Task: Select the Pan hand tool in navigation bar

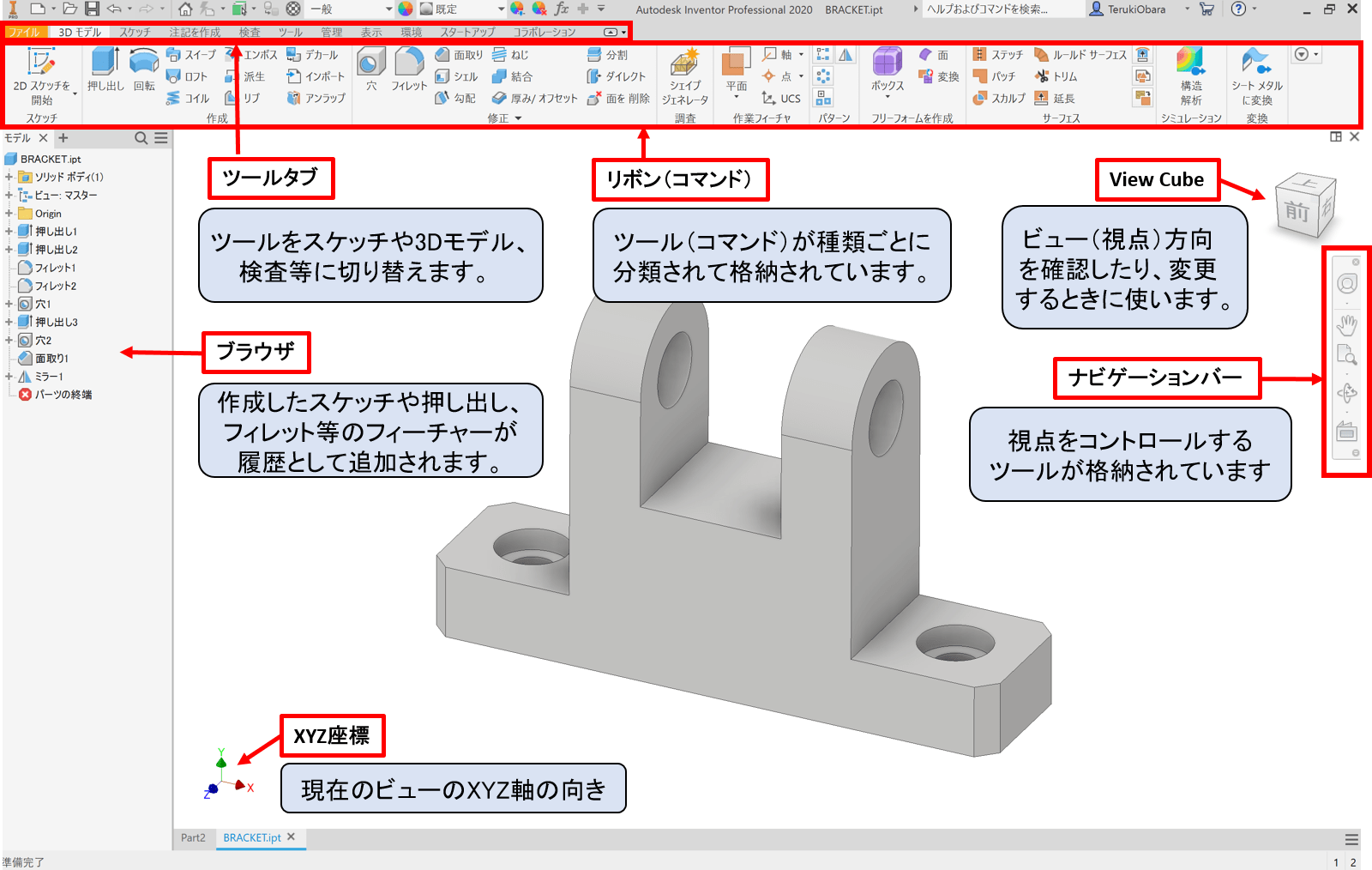Action: 1347,323
